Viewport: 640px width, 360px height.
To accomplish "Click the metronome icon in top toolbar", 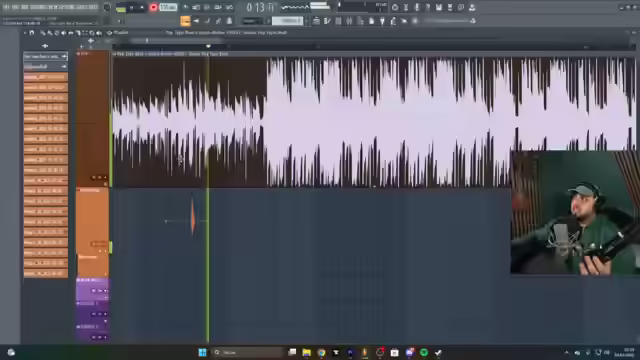I will (185, 7).
